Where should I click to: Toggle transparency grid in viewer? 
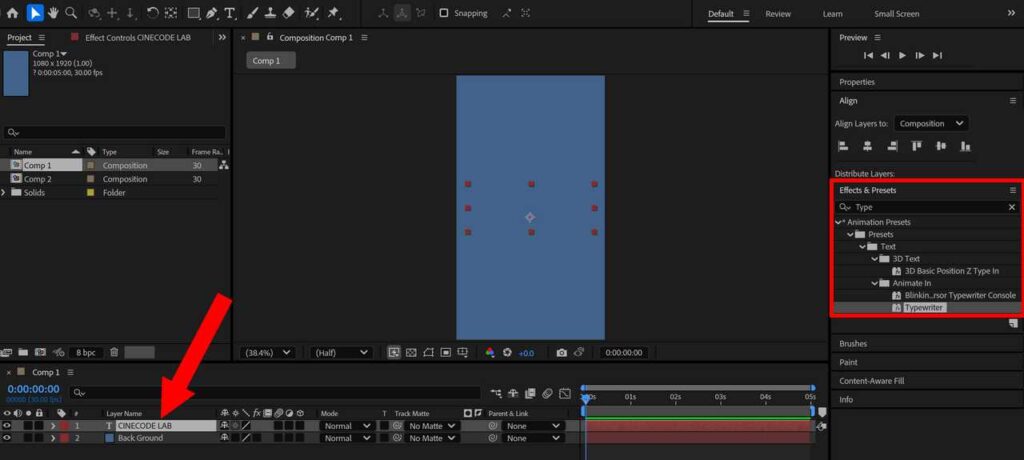point(411,353)
